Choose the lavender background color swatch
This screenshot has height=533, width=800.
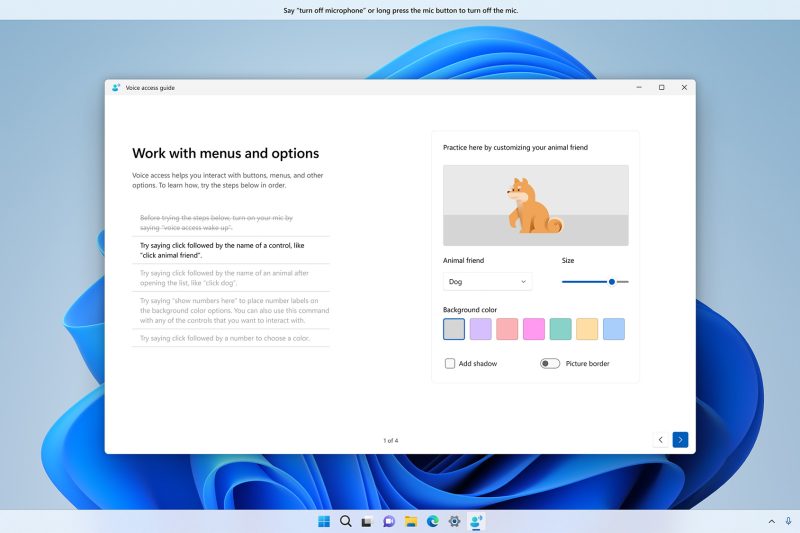(481, 329)
